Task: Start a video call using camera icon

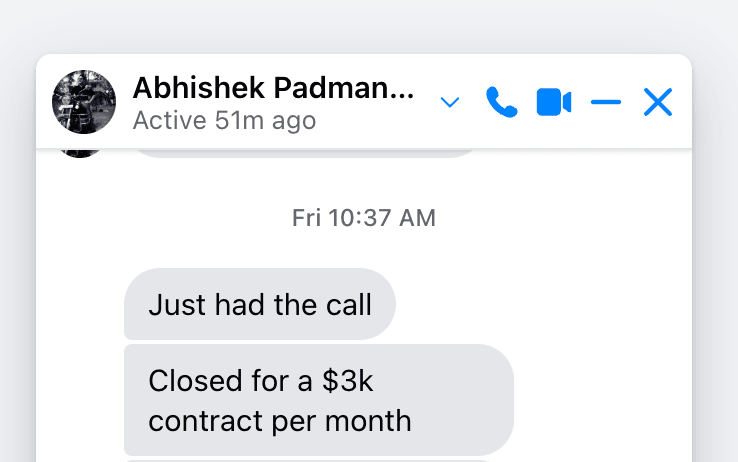Action: (x=554, y=102)
